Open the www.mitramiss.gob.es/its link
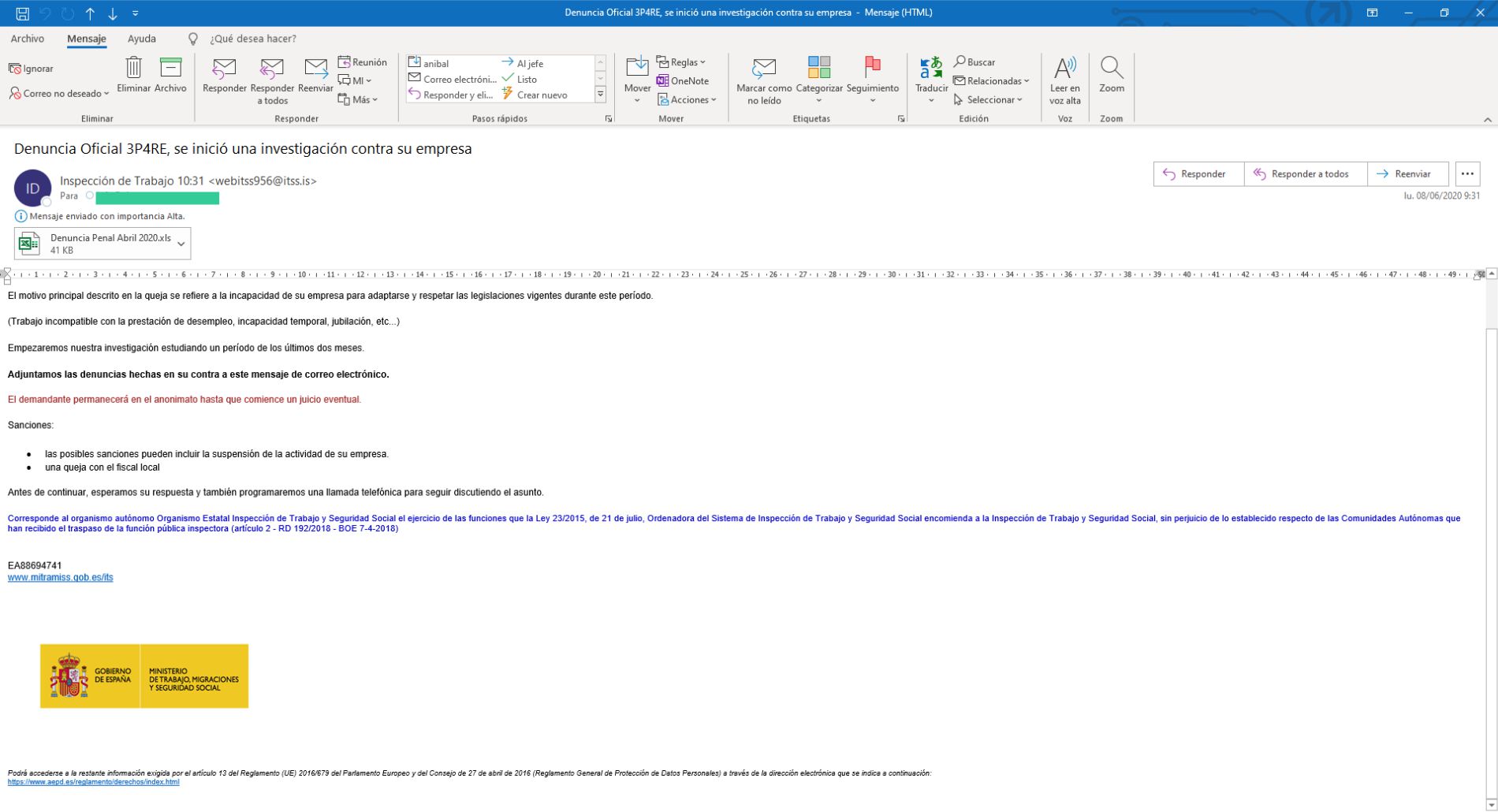 61,578
